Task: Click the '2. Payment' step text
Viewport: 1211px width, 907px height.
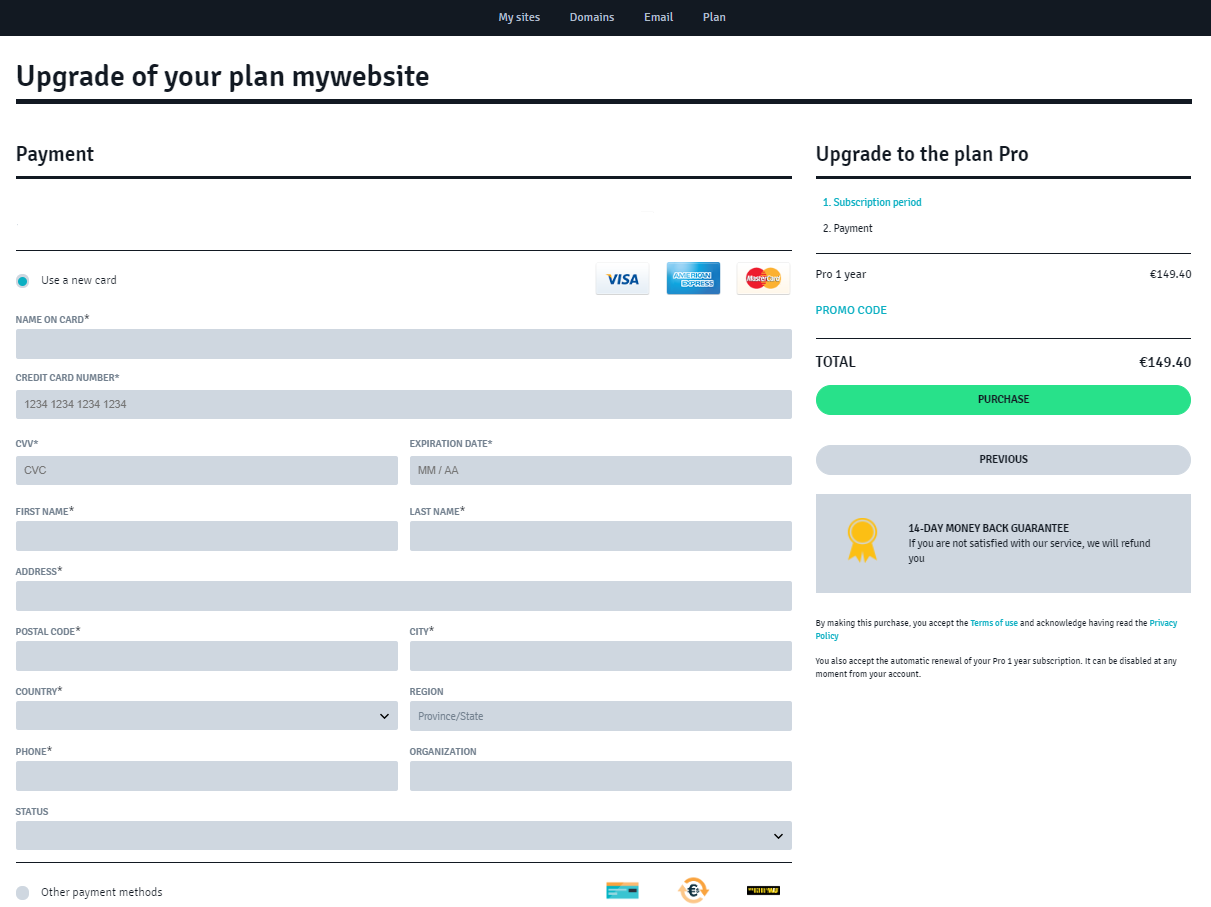Action: point(847,228)
